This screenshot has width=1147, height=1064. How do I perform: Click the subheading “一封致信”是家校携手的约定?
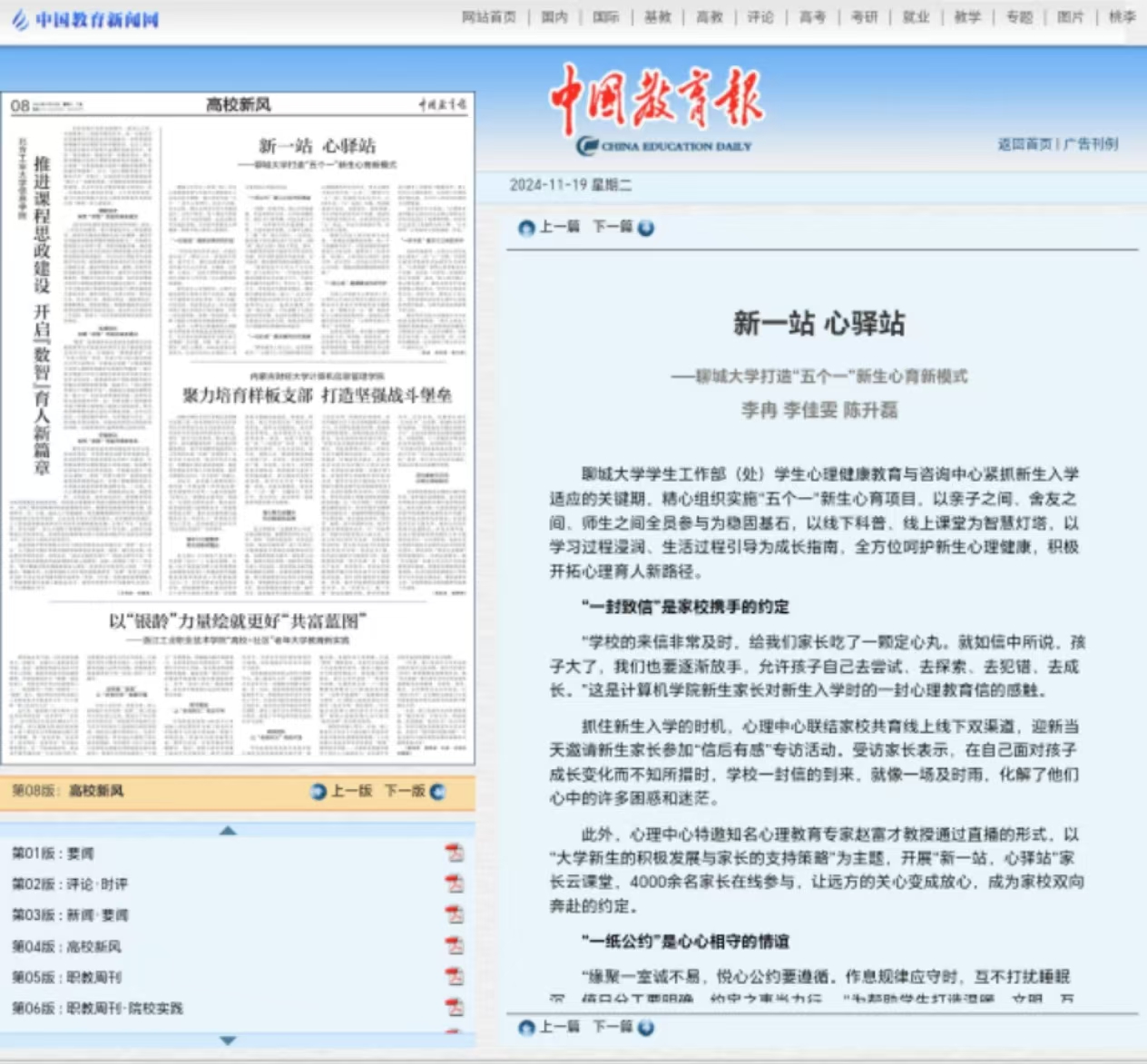tap(685, 607)
